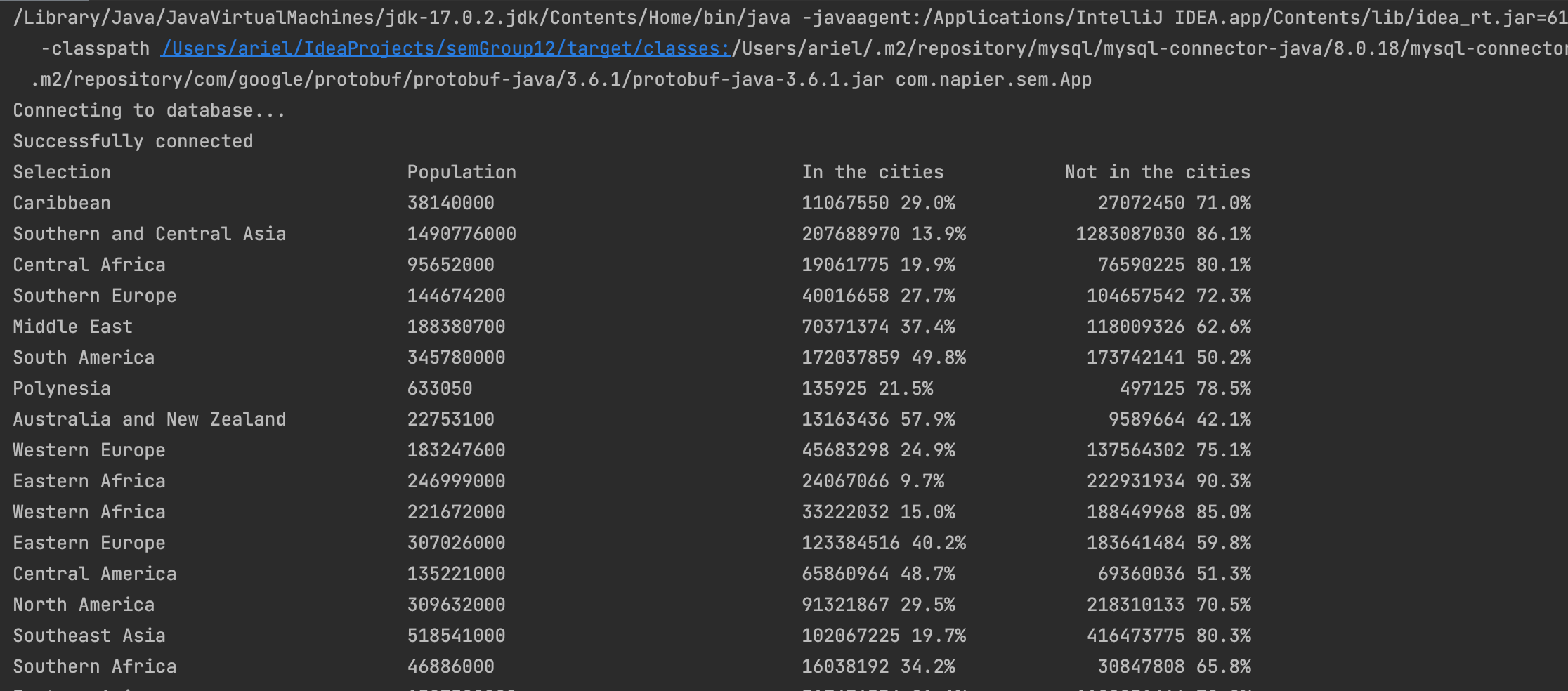This screenshot has width=1568, height=691.
Task: Click Polynesia population 633050
Action: pos(440,388)
